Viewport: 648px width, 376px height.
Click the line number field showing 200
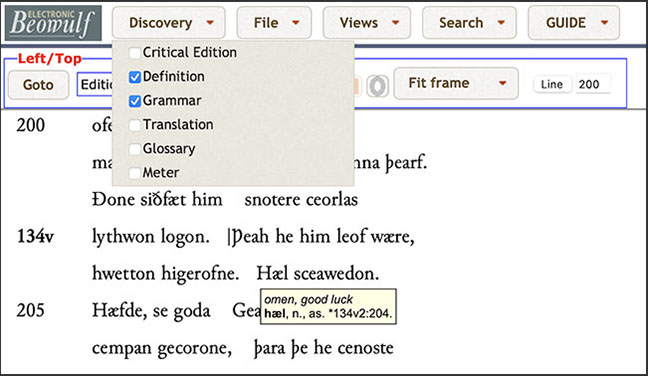tap(593, 84)
